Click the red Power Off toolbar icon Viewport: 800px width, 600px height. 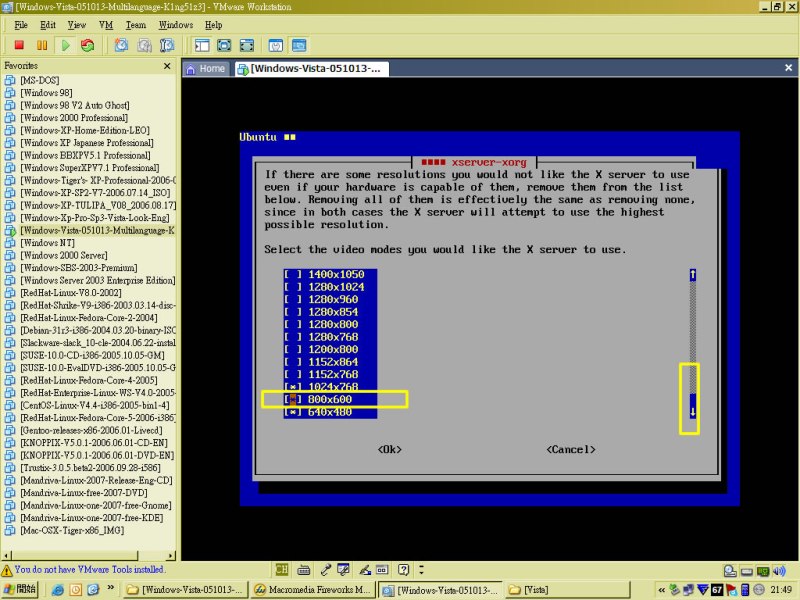(19, 45)
